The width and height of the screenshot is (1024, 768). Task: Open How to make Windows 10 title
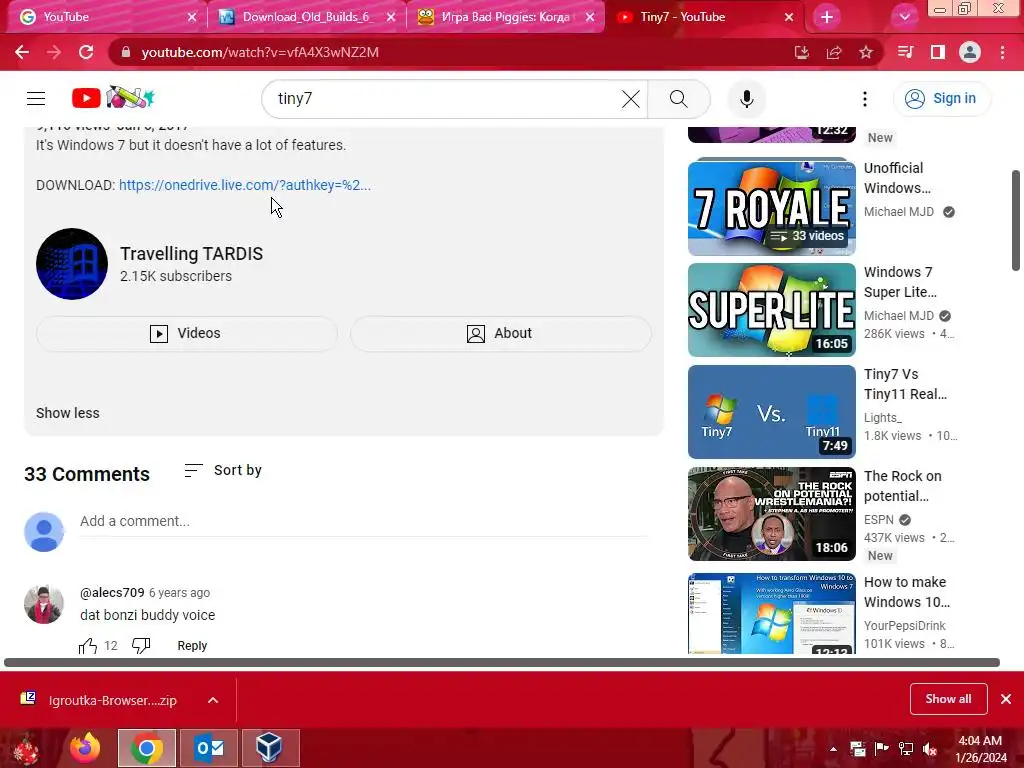coord(907,592)
